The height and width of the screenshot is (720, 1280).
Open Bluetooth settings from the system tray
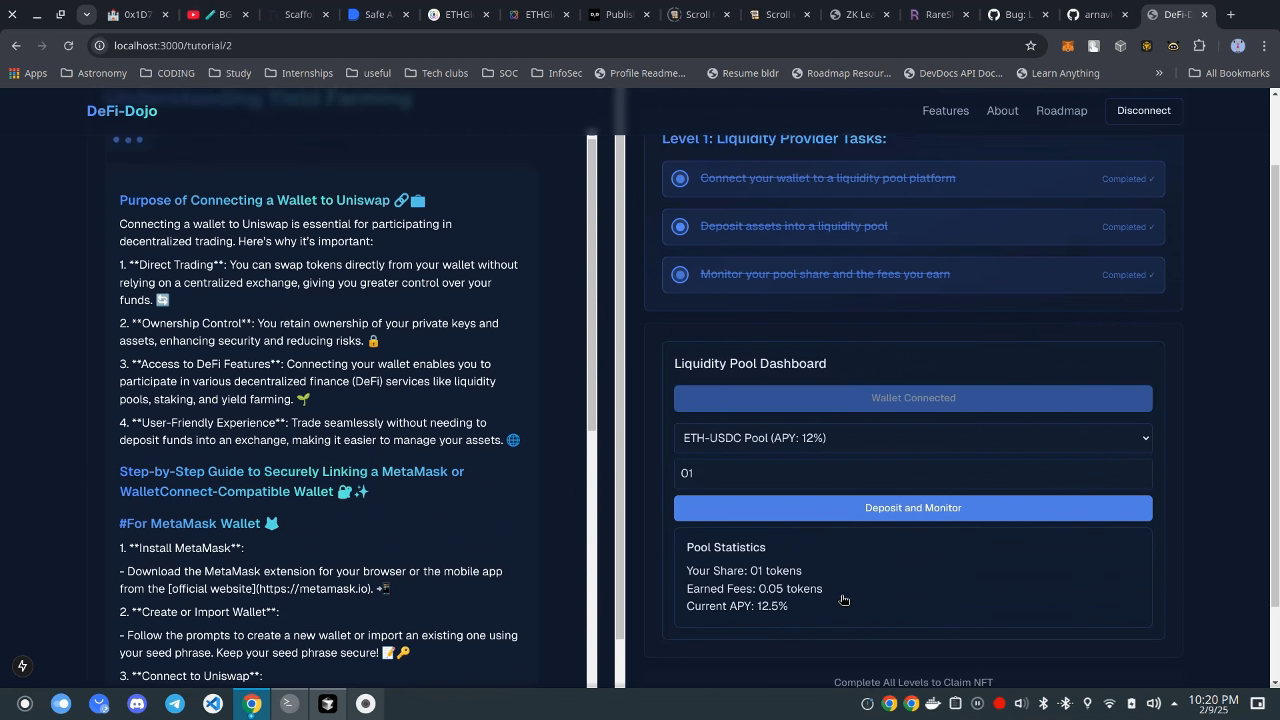click(x=1043, y=704)
